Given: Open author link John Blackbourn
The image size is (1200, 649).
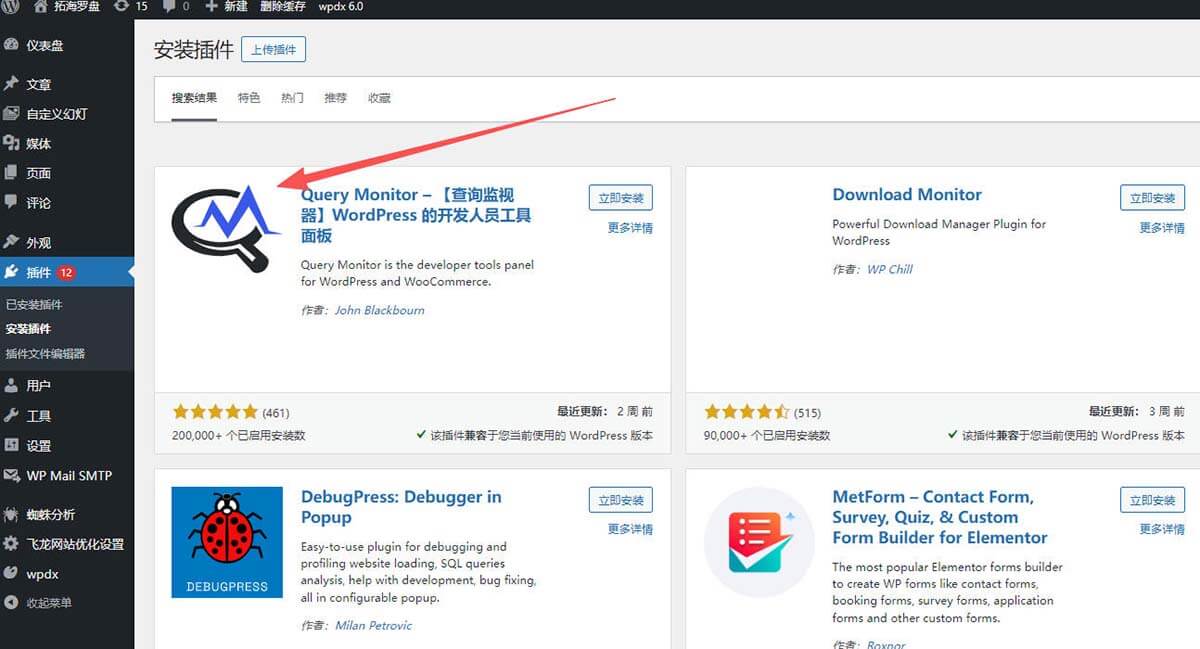Looking at the screenshot, I should coord(379,310).
